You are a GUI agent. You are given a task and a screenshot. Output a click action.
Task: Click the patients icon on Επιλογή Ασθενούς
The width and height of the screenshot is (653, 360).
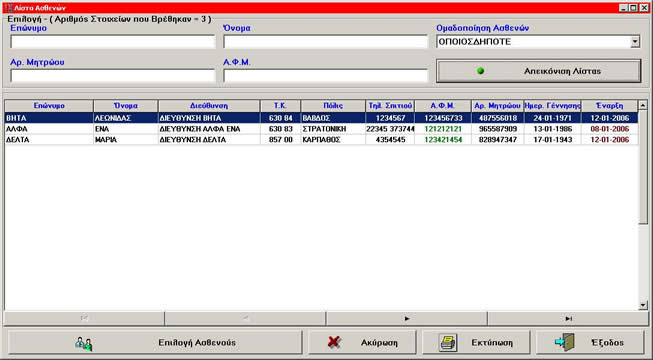click(x=84, y=343)
